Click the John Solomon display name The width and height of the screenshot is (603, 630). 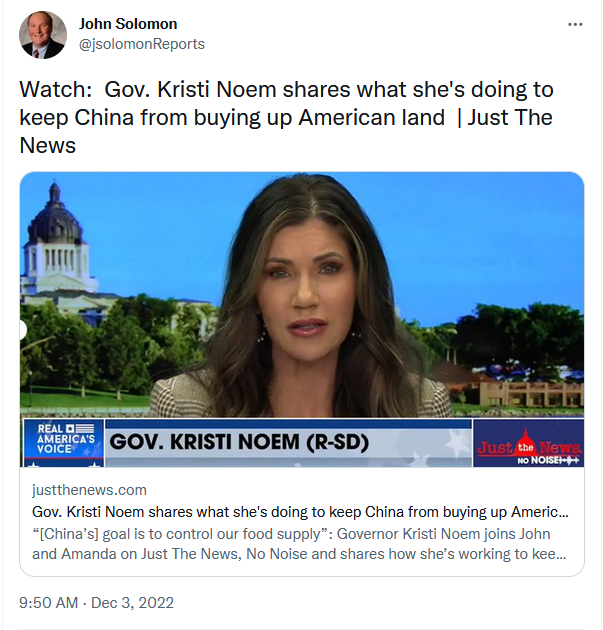click(128, 24)
